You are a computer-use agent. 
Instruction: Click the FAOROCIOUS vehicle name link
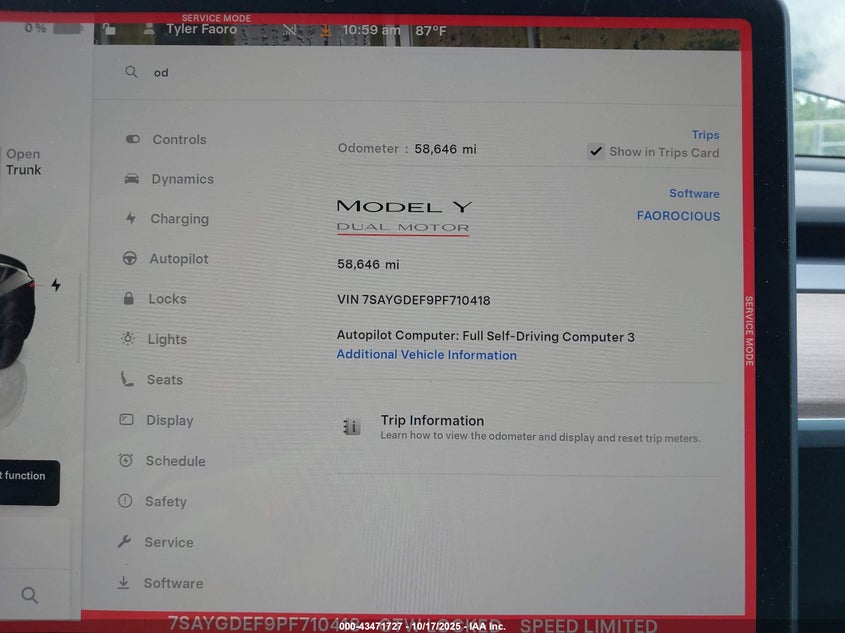[678, 216]
